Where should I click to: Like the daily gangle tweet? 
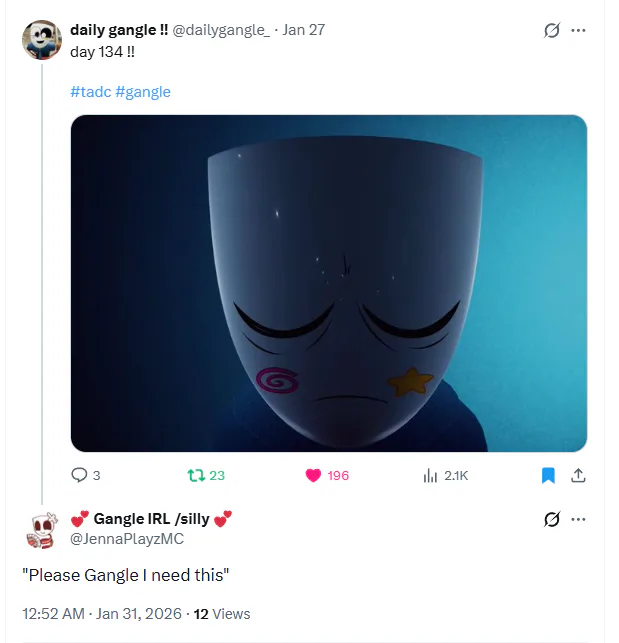pyautogui.click(x=313, y=475)
